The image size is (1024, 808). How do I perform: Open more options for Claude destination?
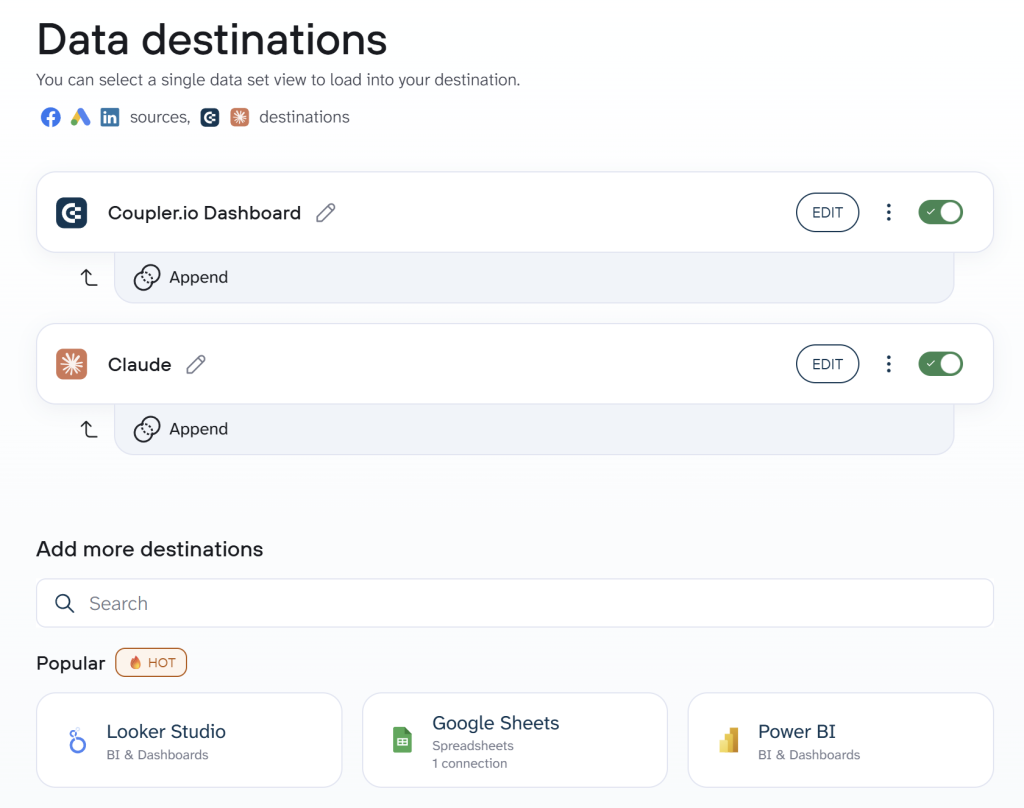[x=888, y=364]
